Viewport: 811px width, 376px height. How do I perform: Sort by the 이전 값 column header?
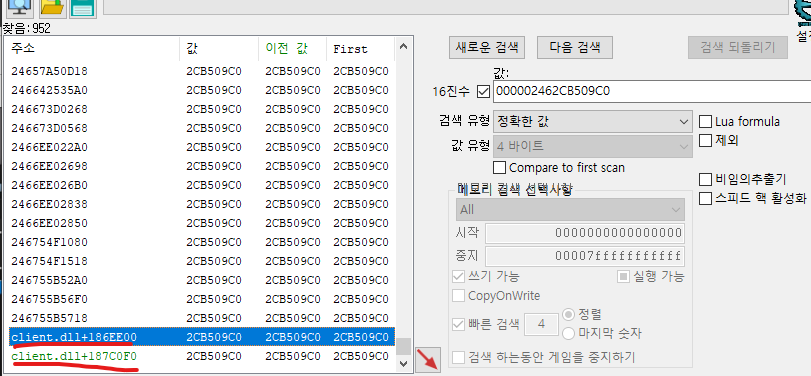pyautogui.click(x=293, y=49)
